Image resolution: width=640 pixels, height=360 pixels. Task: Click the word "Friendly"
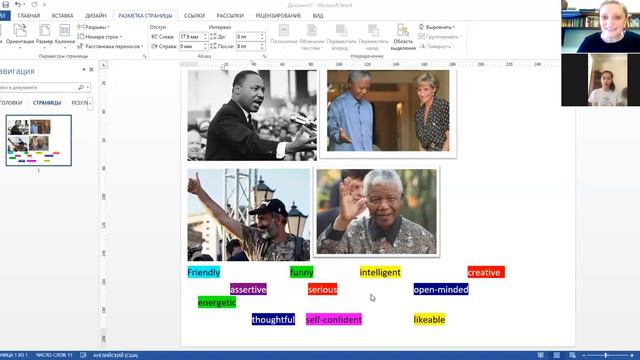tap(204, 272)
